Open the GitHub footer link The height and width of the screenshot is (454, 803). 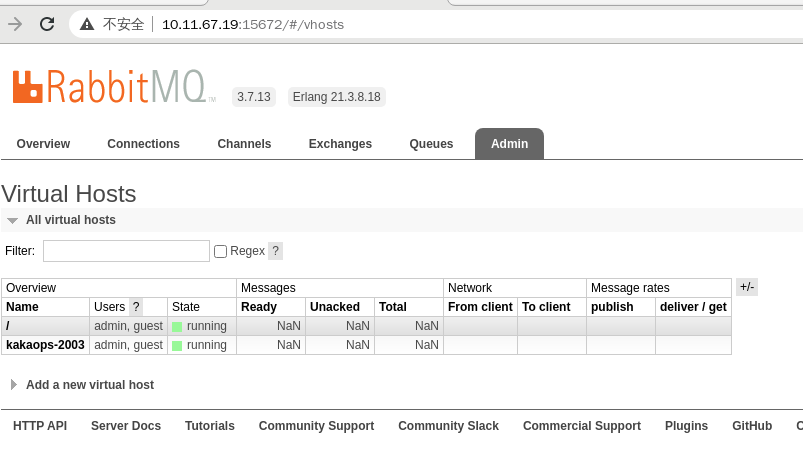pyautogui.click(x=752, y=426)
